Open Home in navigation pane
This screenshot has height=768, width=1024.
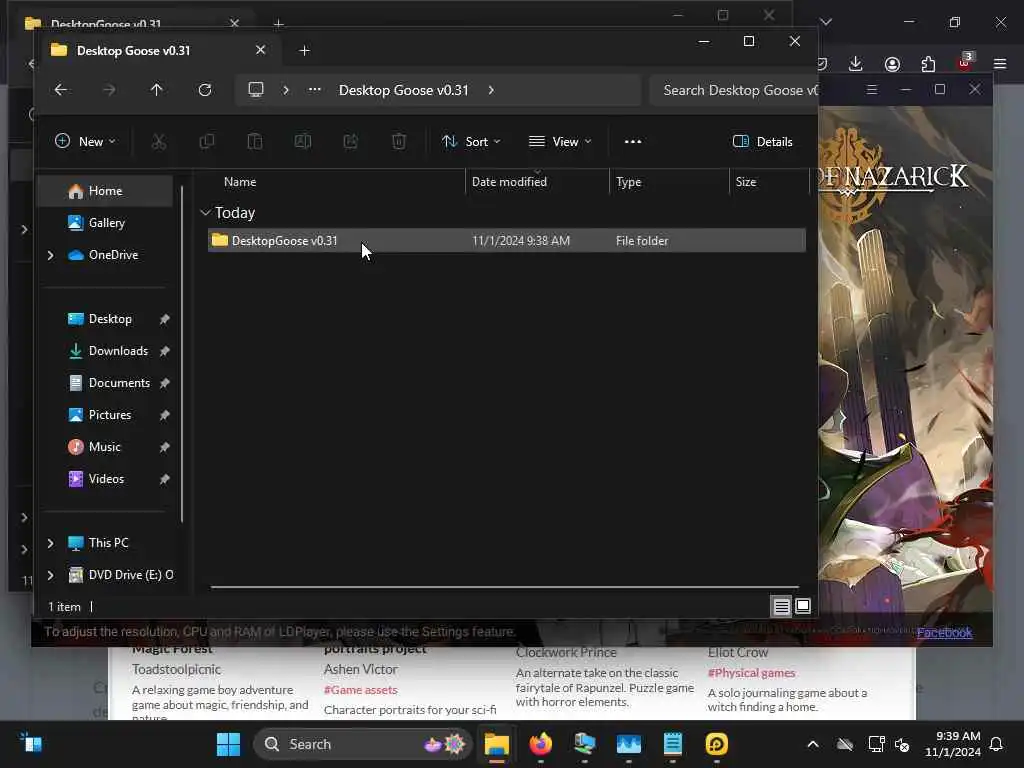104,191
